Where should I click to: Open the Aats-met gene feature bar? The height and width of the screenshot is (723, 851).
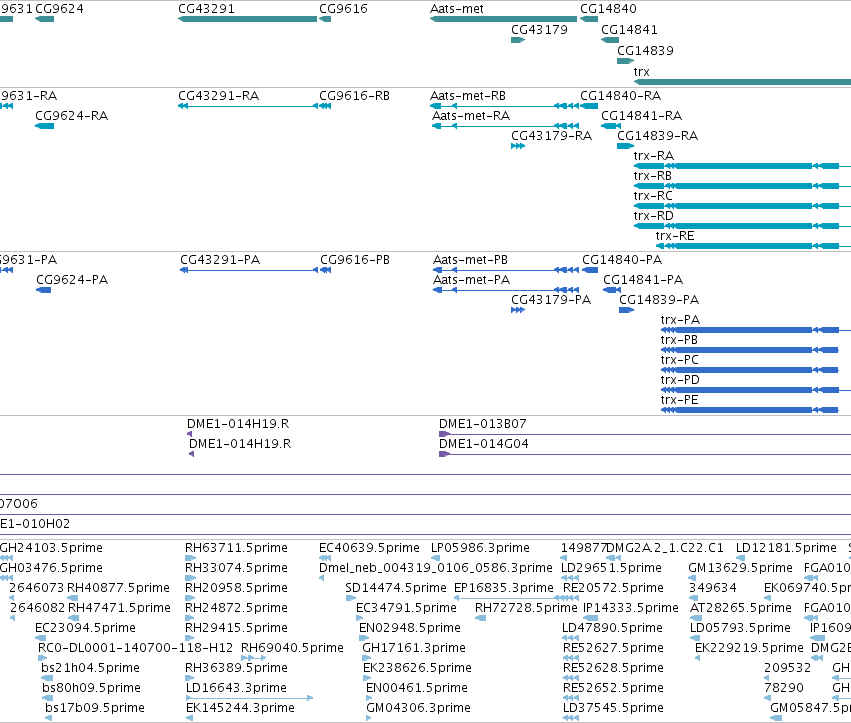point(503,19)
